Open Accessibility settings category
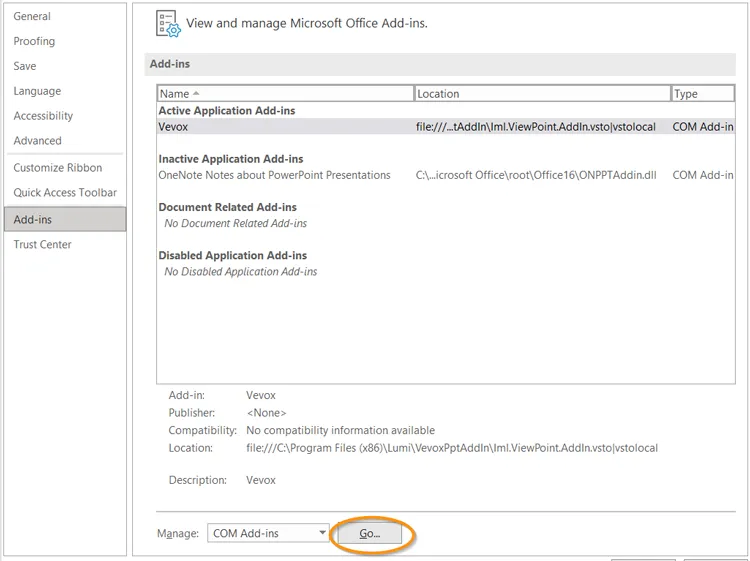Image resolution: width=750 pixels, height=561 pixels. pyautogui.click(x=43, y=117)
